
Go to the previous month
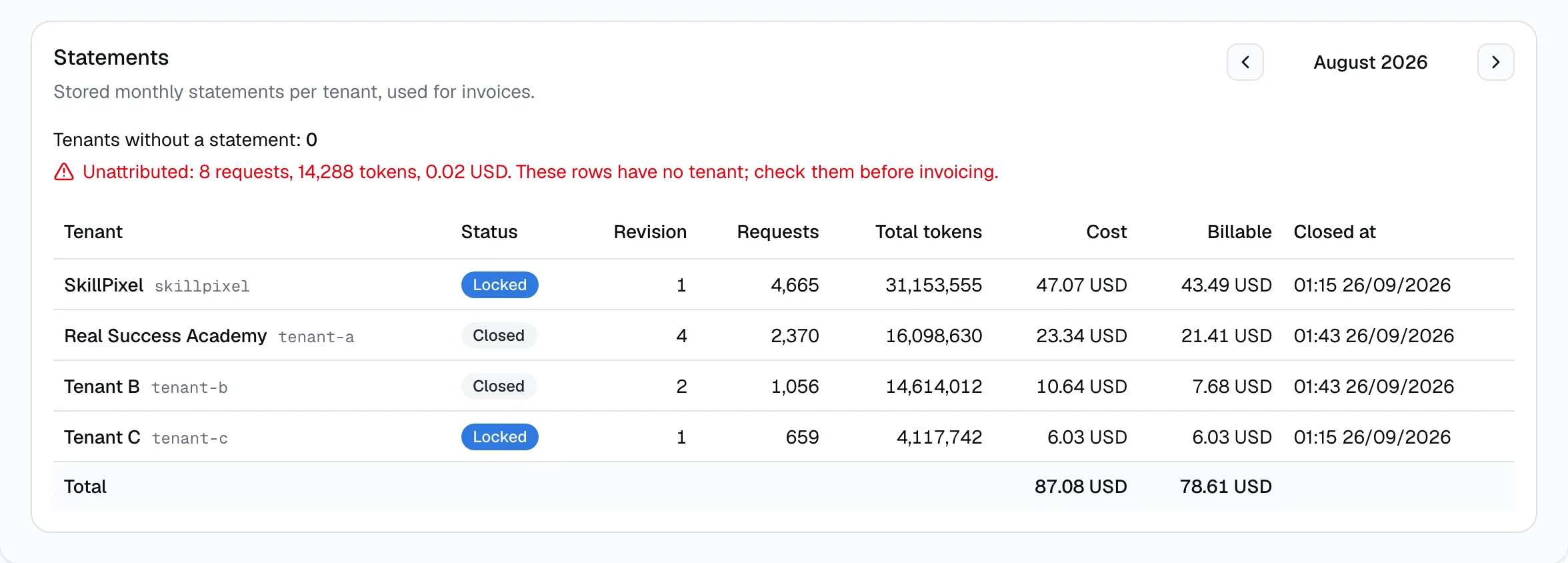pos(1245,62)
